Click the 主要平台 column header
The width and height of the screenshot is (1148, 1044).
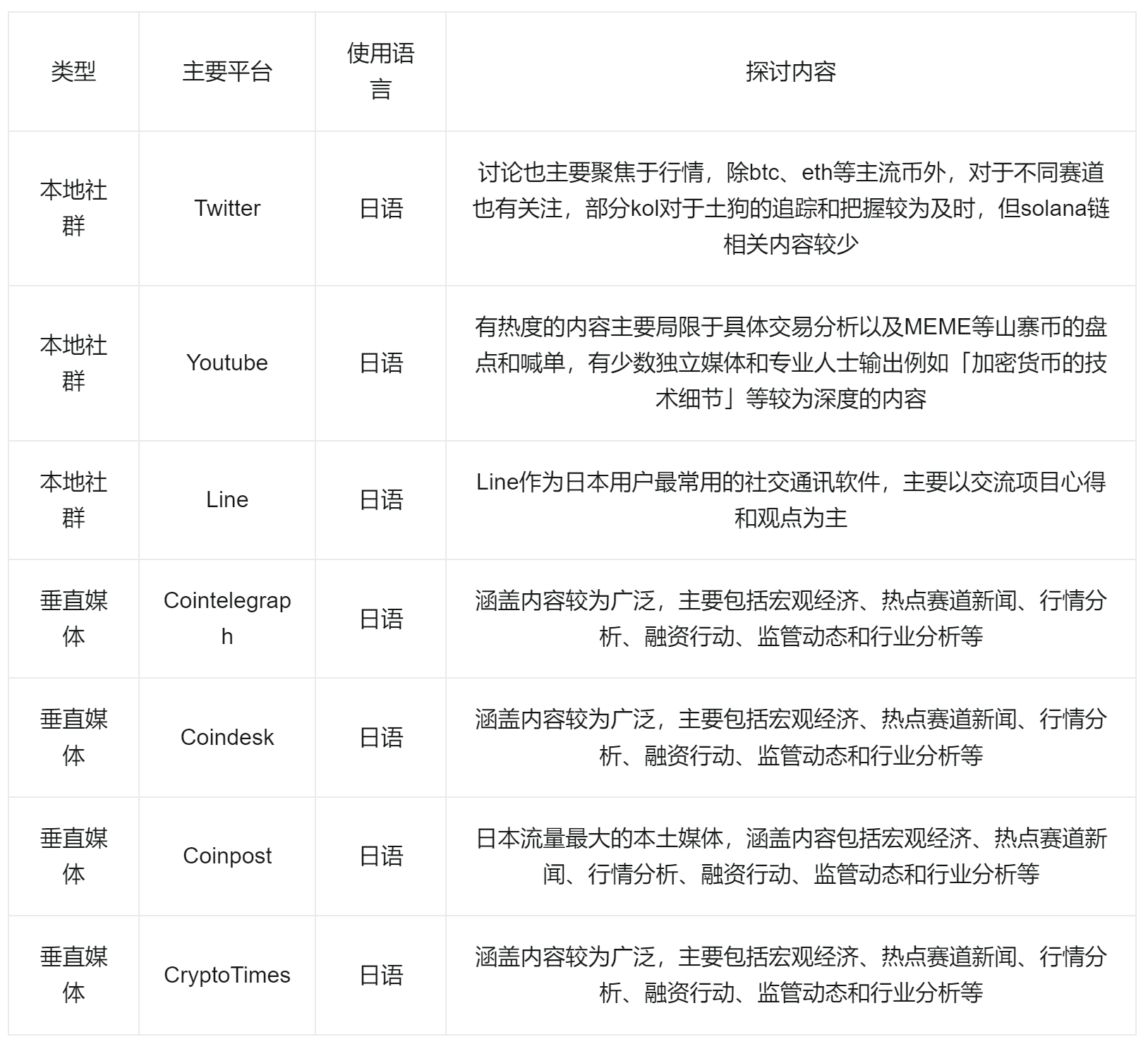click(x=227, y=71)
